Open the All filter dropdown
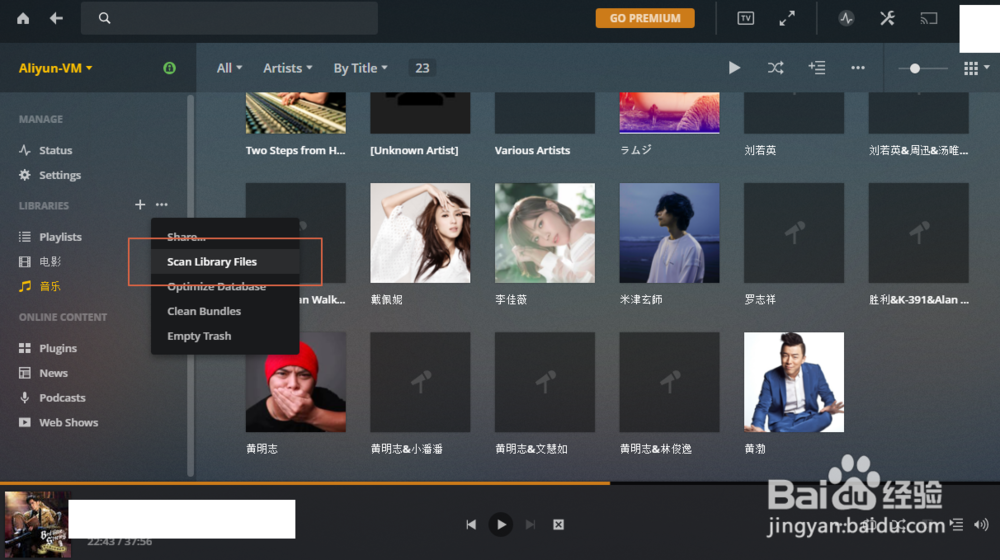The width and height of the screenshot is (1000, 560). click(x=230, y=68)
